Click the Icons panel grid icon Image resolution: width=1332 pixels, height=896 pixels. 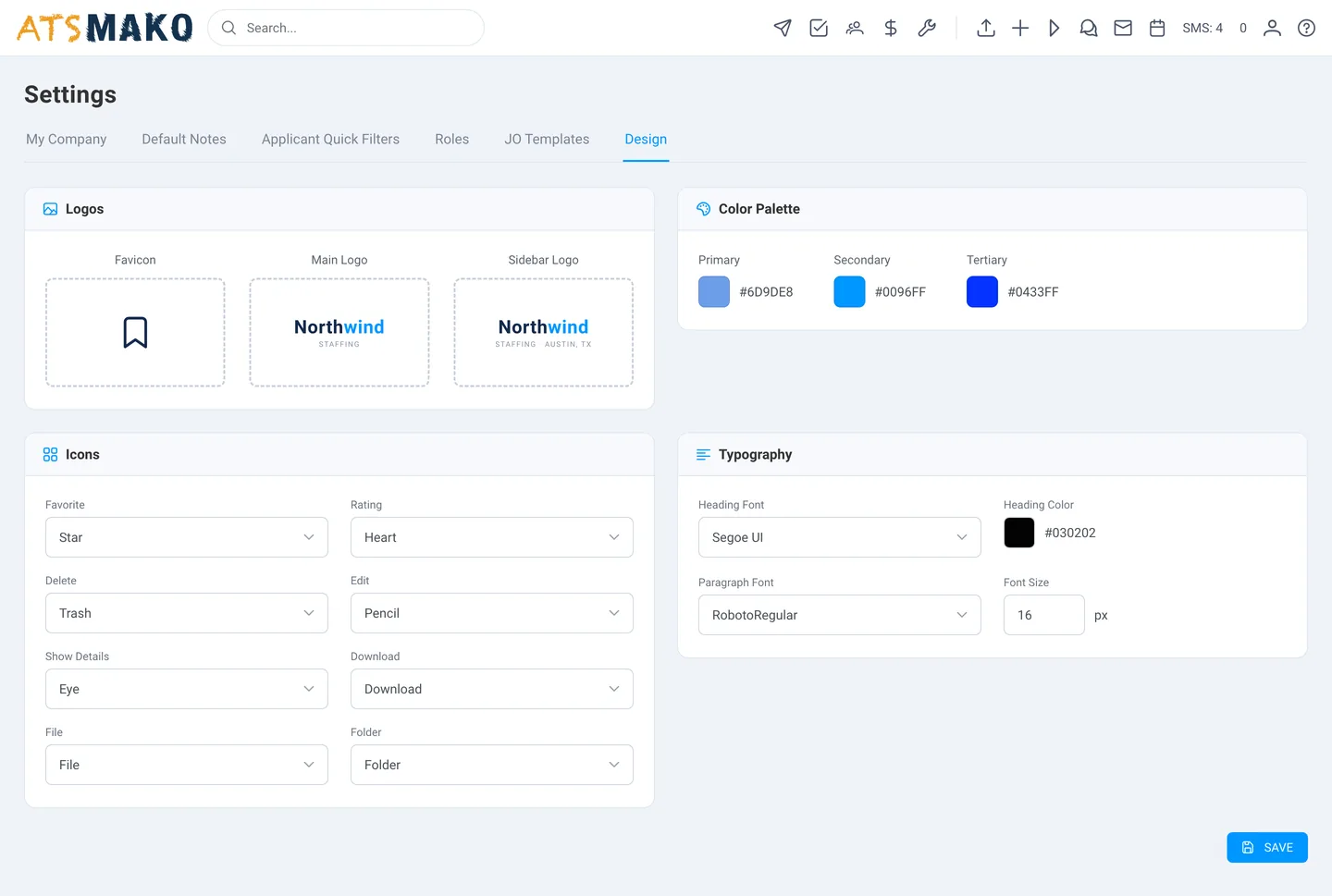51,455
